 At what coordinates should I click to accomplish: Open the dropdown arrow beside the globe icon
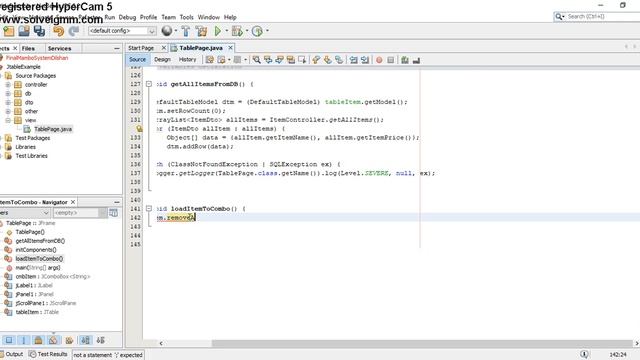coord(176,31)
